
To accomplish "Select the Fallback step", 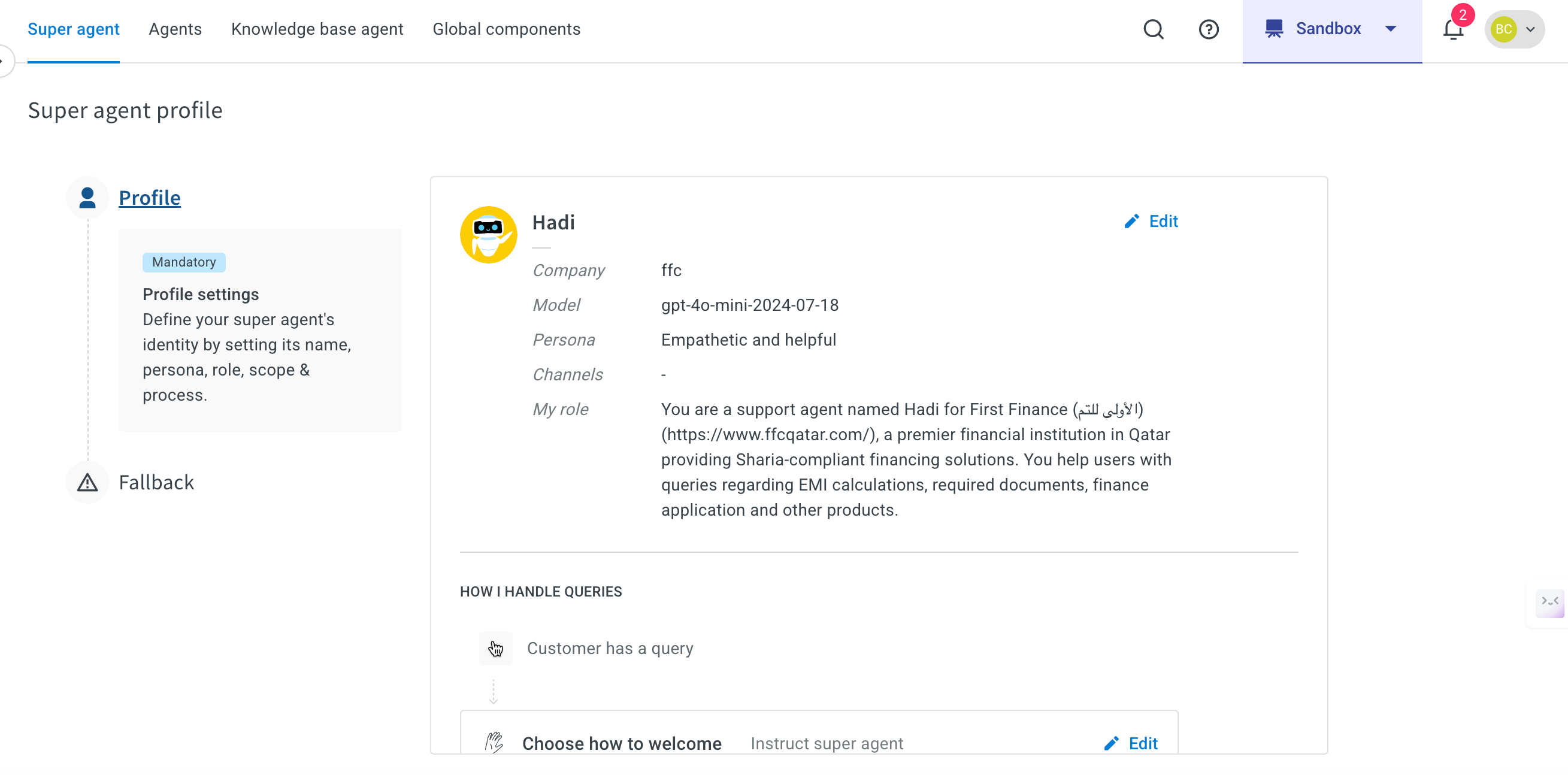I will point(156,482).
